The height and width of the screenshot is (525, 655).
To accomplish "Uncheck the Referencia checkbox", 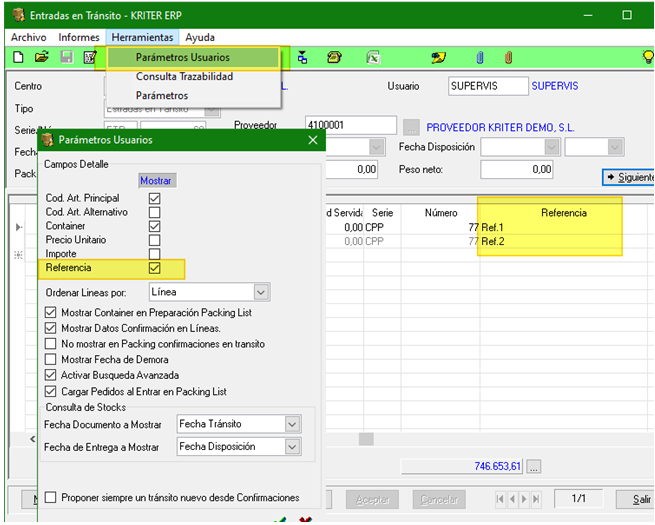I will (155, 268).
